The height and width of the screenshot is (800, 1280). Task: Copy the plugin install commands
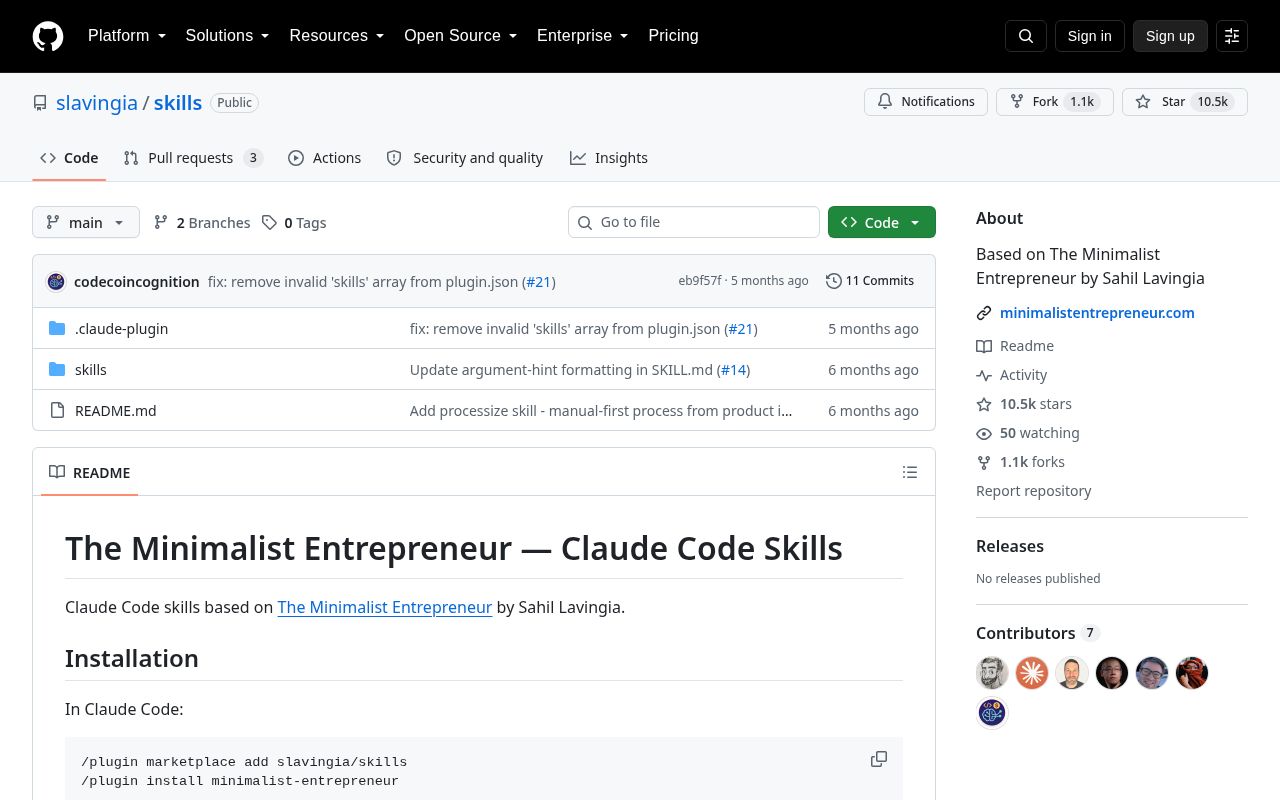(879, 759)
